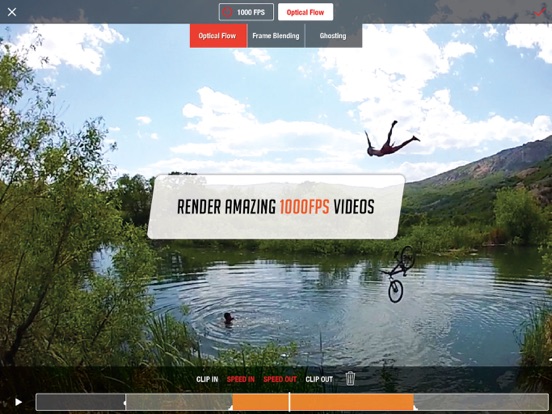This screenshot has height=414, width=552.
Task: Set the CLIP IN point
Action: pos(207,379)
